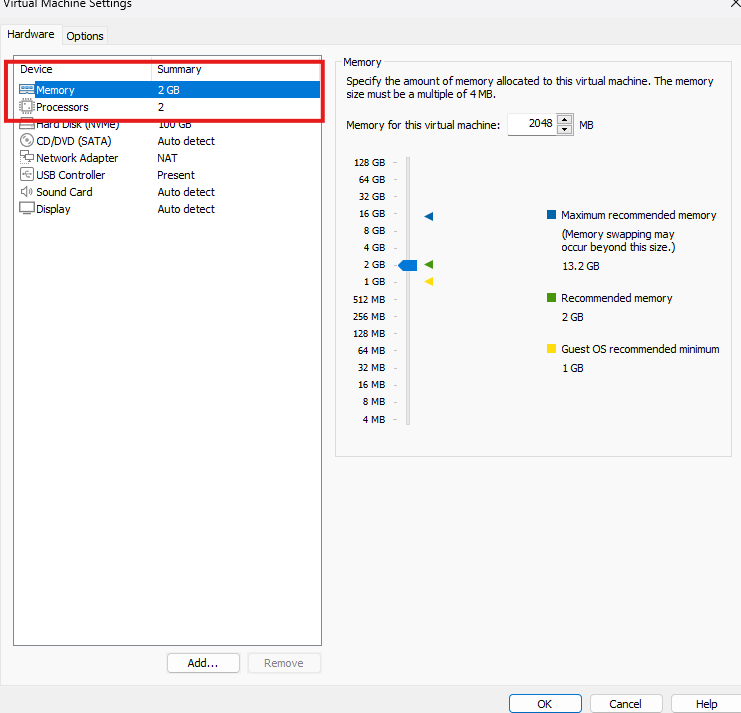The height and width of the screenshot is (713, 741).
Task: Click the 64 GB slider label
Action: pos(371,180)
